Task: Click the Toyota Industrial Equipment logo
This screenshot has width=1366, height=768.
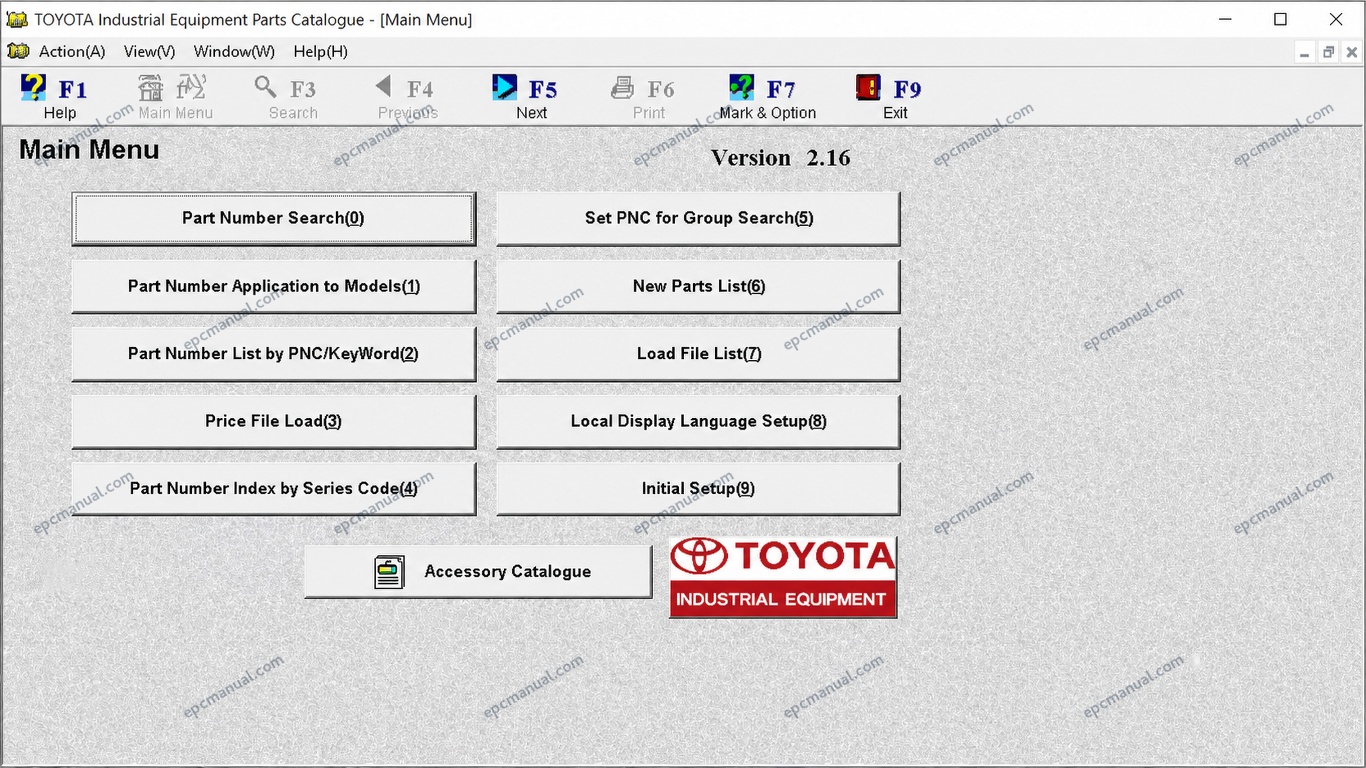Action: click(x=783, y=577)
